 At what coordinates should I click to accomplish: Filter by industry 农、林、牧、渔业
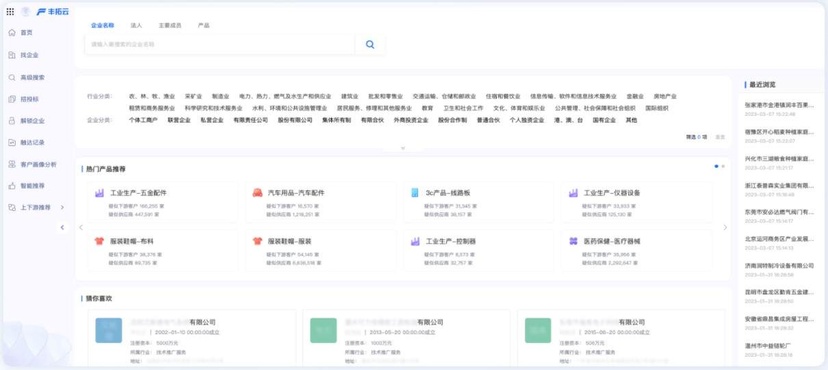point(152,97)
